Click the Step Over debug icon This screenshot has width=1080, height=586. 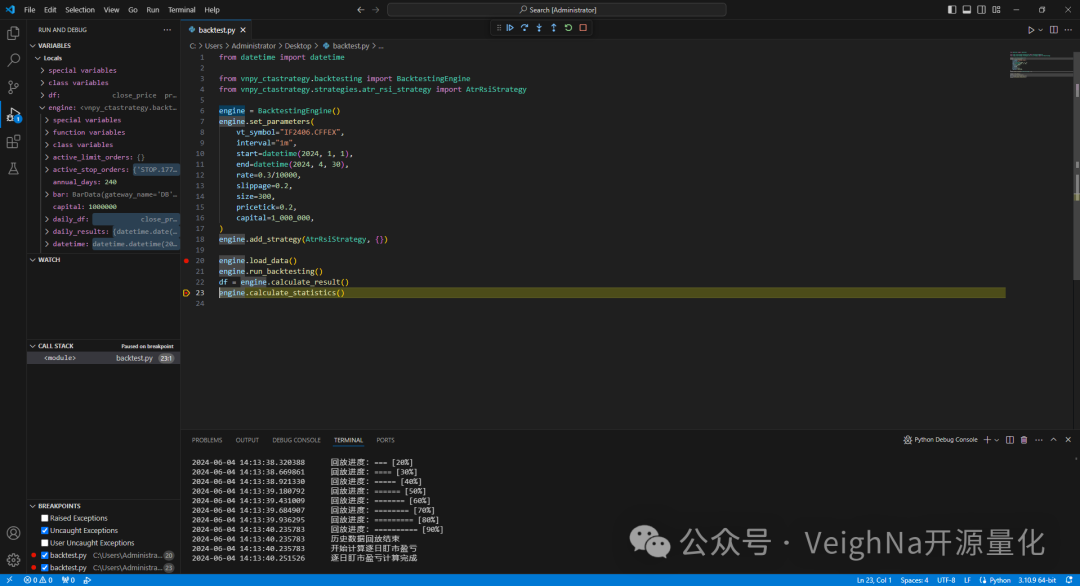point(524,28)
